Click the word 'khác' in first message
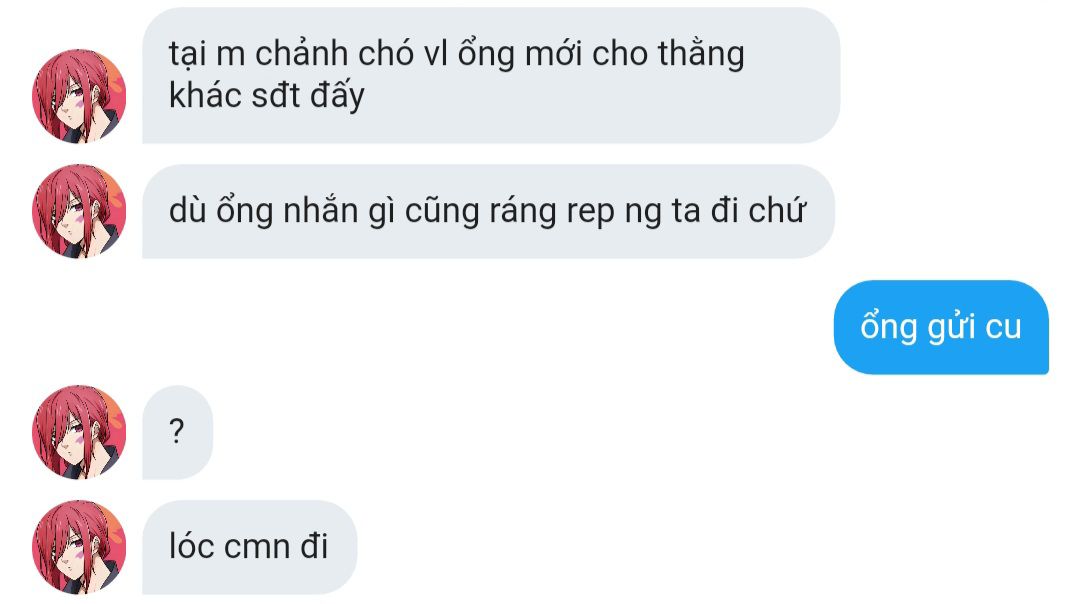The height and width of the screenshot is (604, 1080). point(205,95)
